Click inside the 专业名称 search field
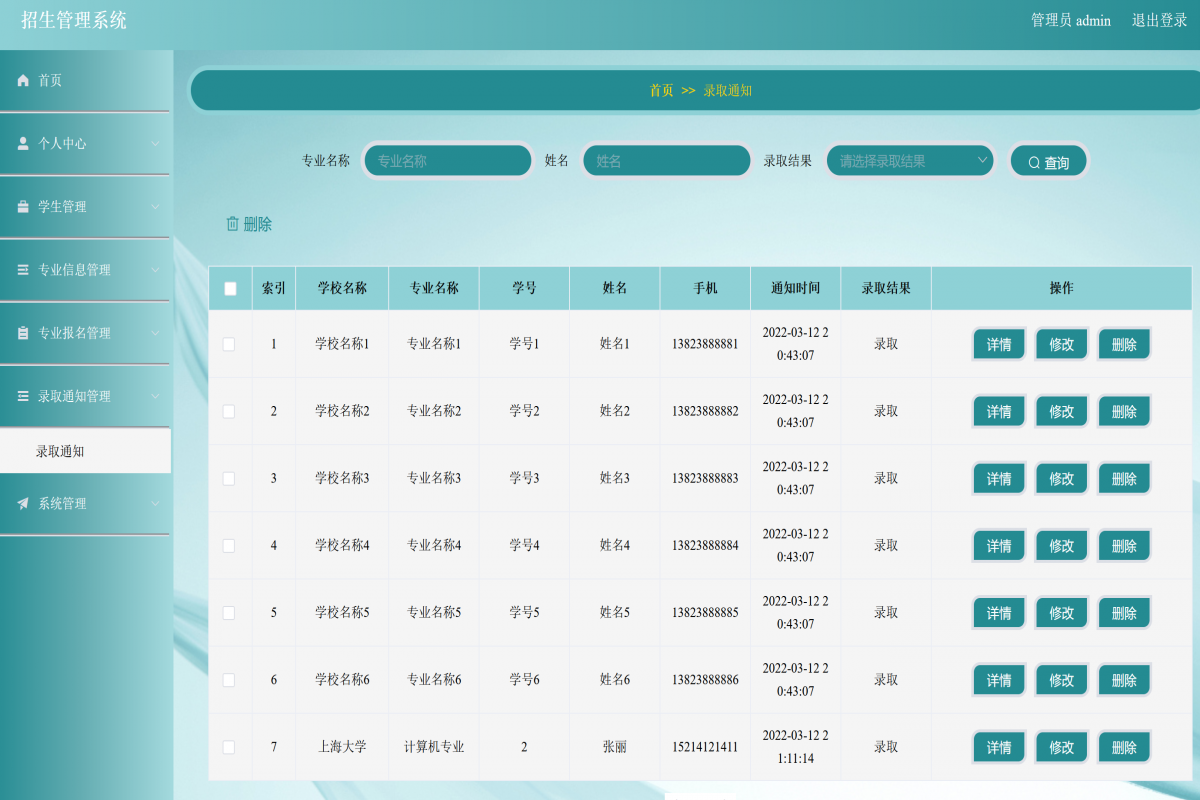1200x800 pixels. [x=447, y=160]
